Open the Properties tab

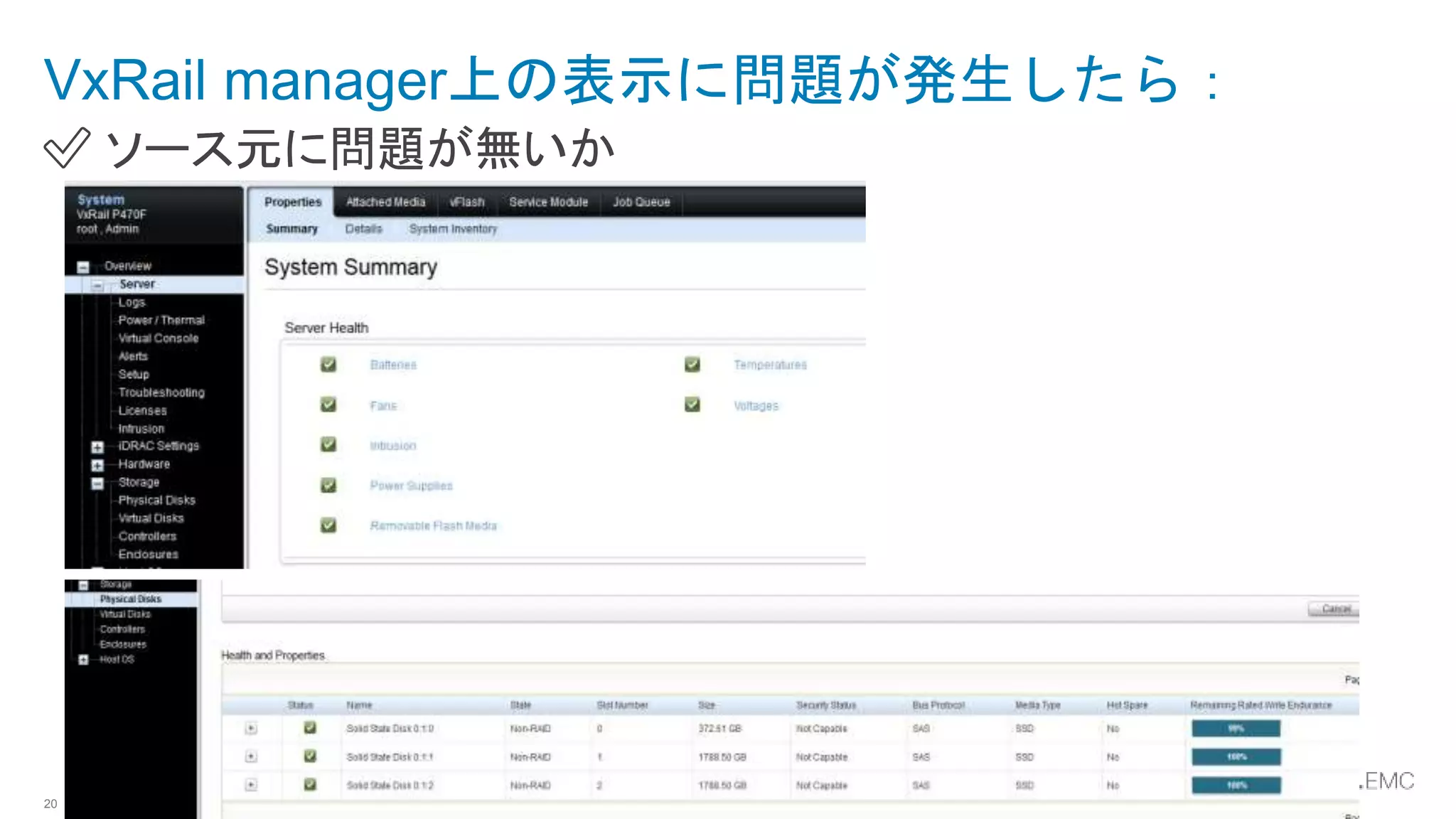click(292, 202)
